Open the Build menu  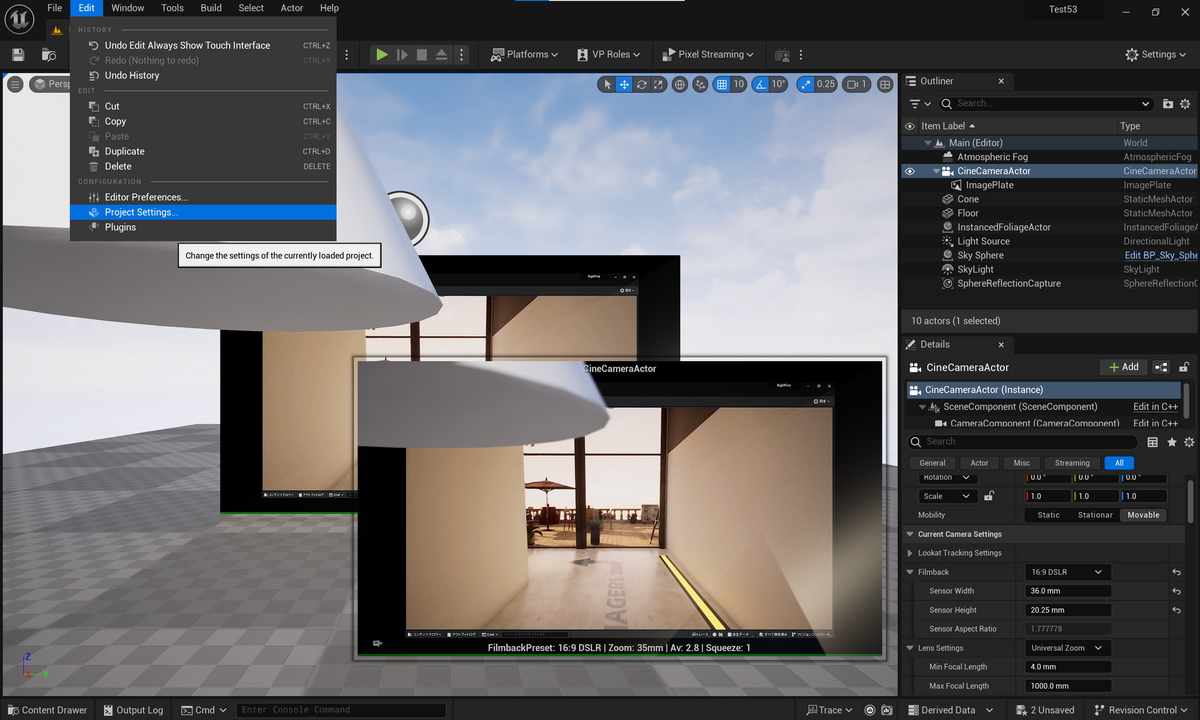point(211,8)
